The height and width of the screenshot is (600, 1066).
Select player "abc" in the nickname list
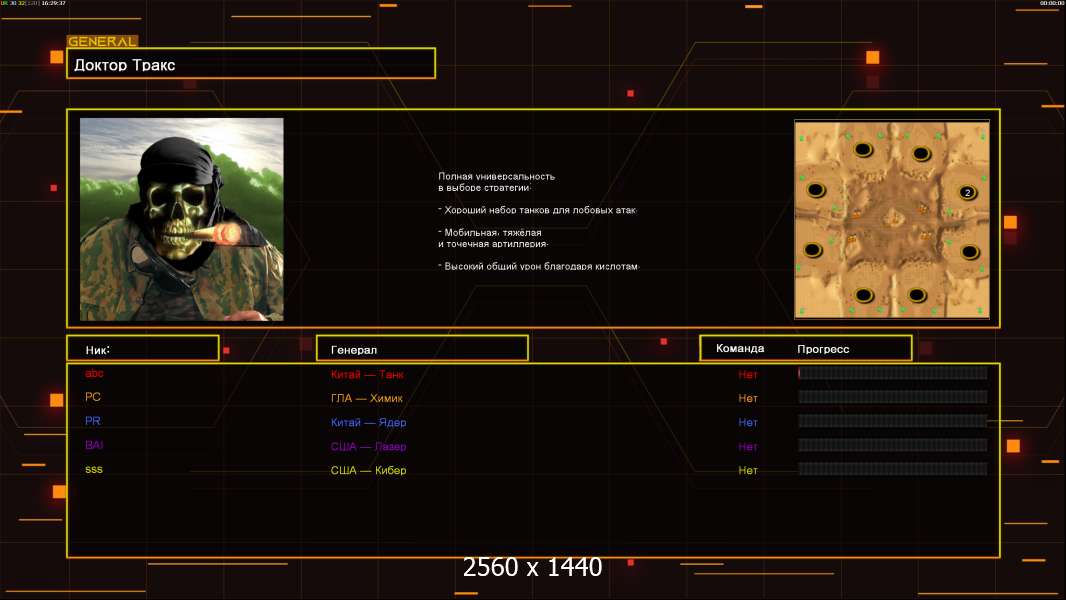pos(94,374)
